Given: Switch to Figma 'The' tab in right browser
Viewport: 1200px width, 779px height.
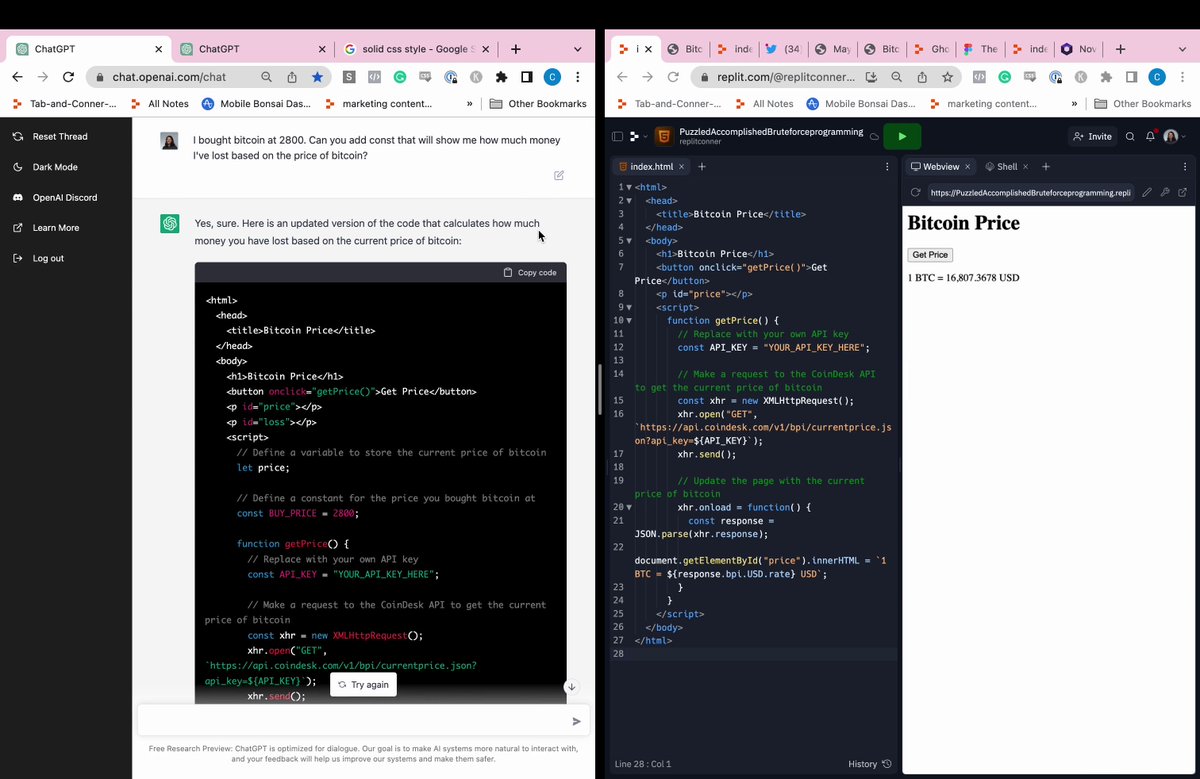Looking at the screenshot, I should pyautogui.click(x=980, y=49).
